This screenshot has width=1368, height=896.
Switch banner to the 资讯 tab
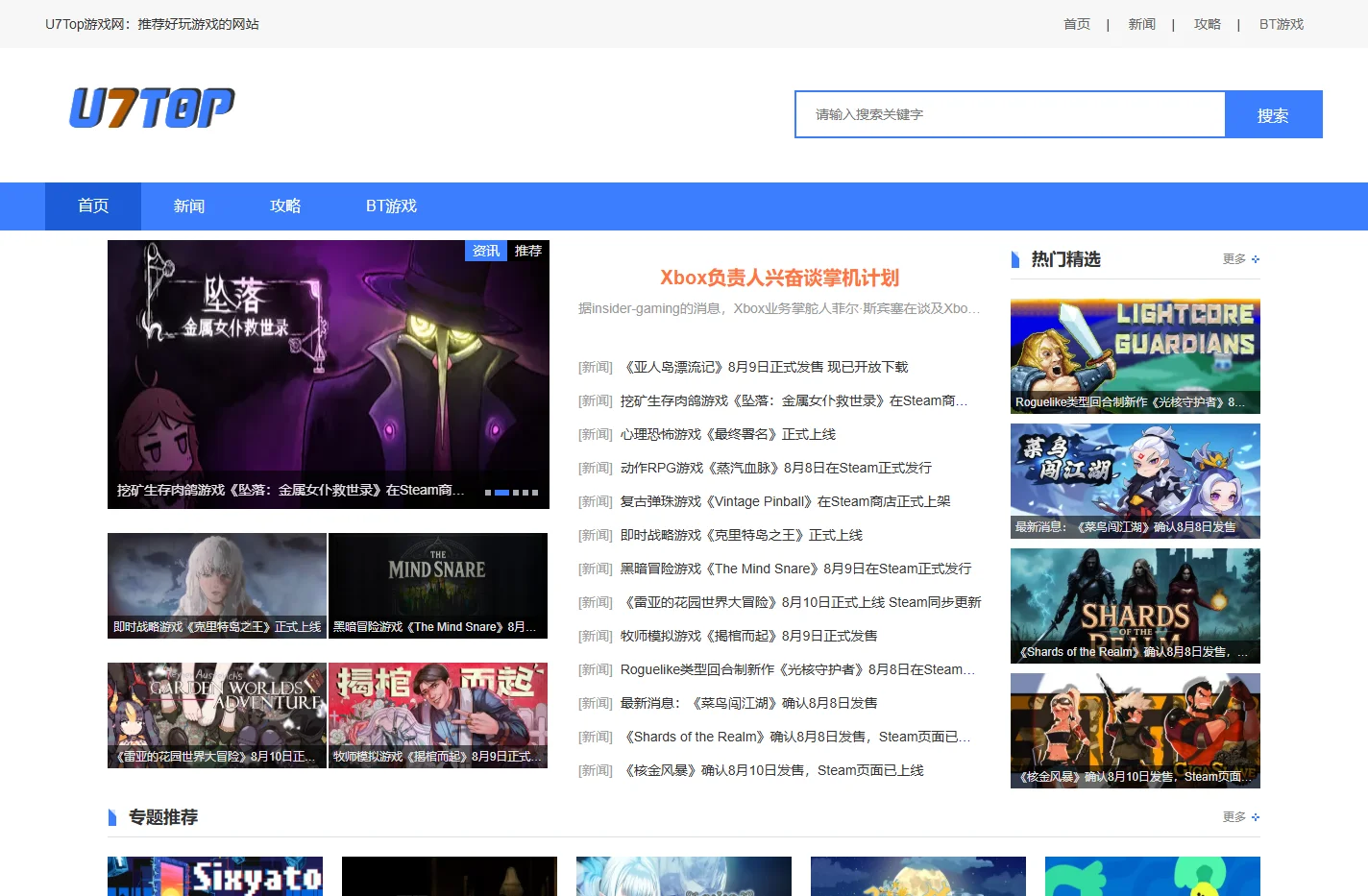tap(486, 251)
